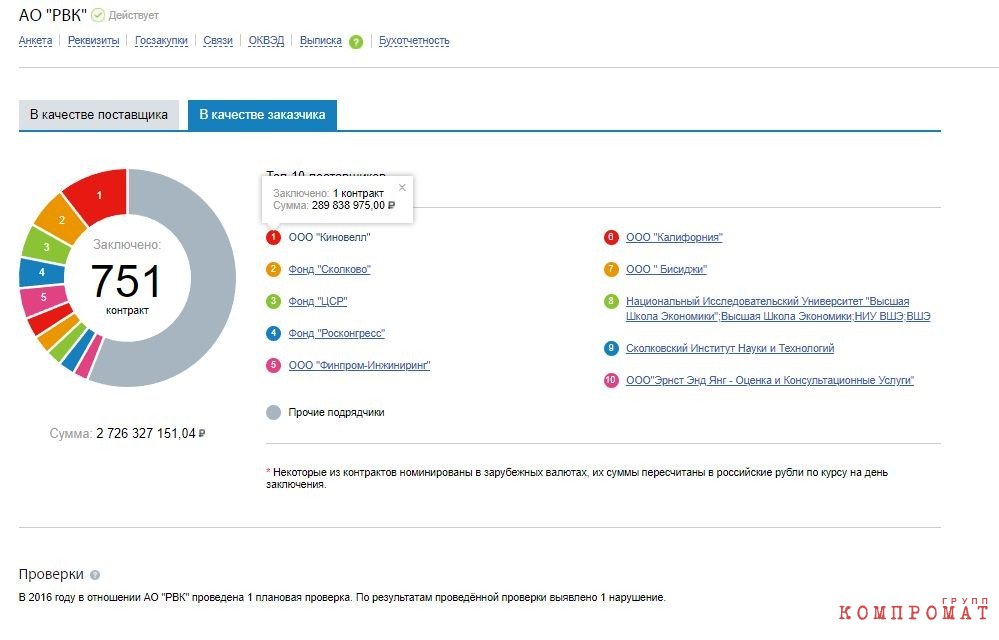Click orange number 2 legend marker
Viewport: 999px width, 640px height.
(273, 269)
